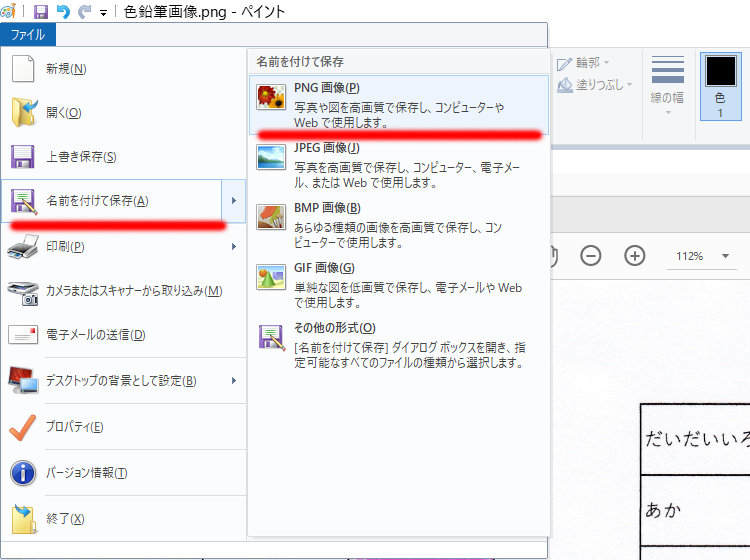Save as JPEG 画像(J)
The width and height of the screenshot is (750, 560).
[398, 165]
